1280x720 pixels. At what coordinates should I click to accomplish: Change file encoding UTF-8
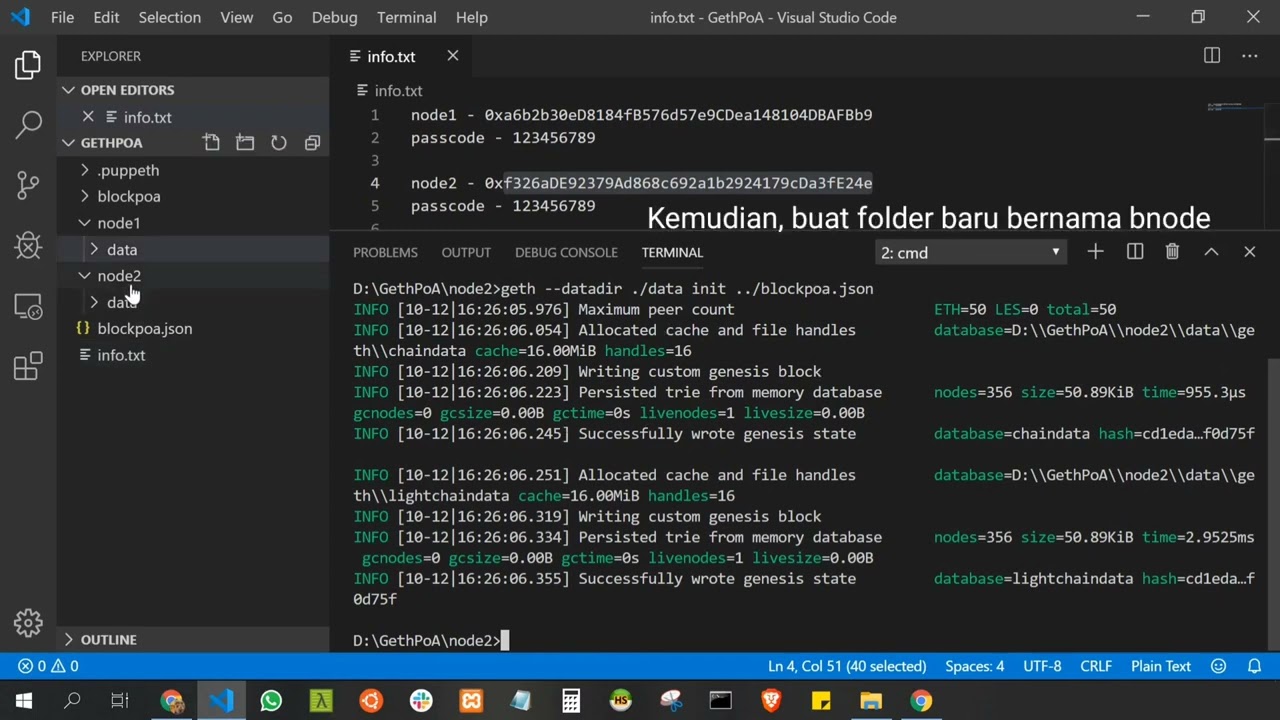coord(1042,666)
